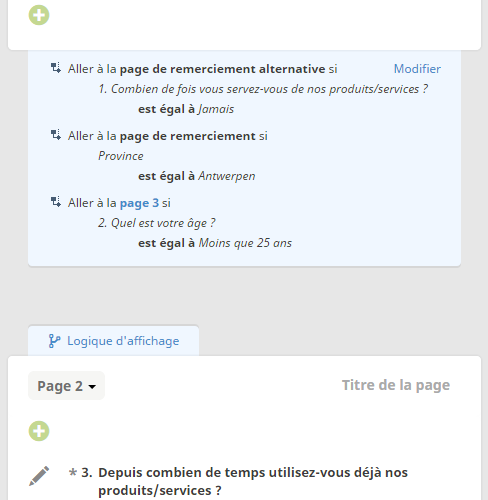This screenshot has height=500, width=488.
Task: Click the top green plus add icon
Action: 39,15
